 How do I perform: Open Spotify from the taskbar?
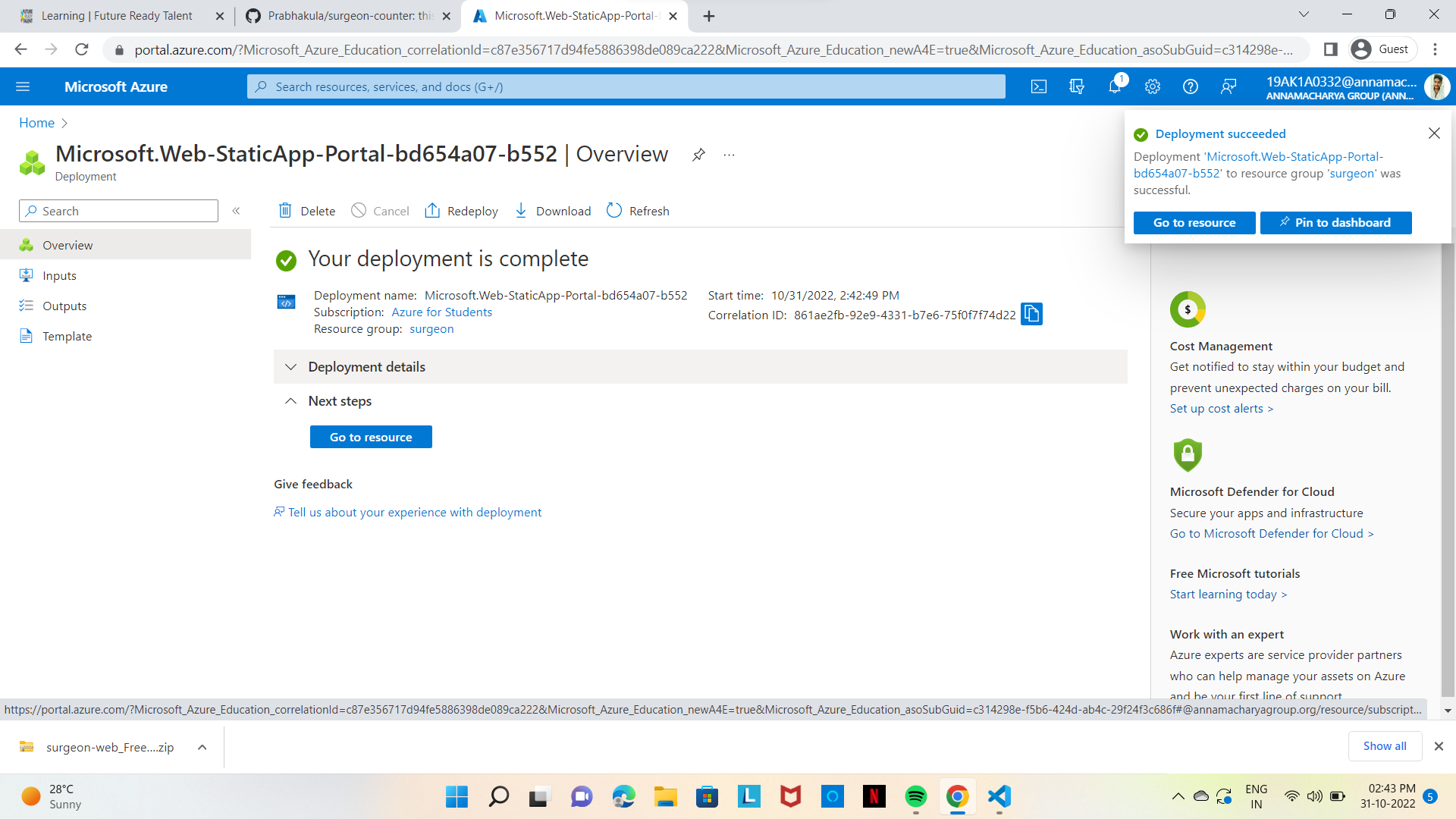coord(915,797)
